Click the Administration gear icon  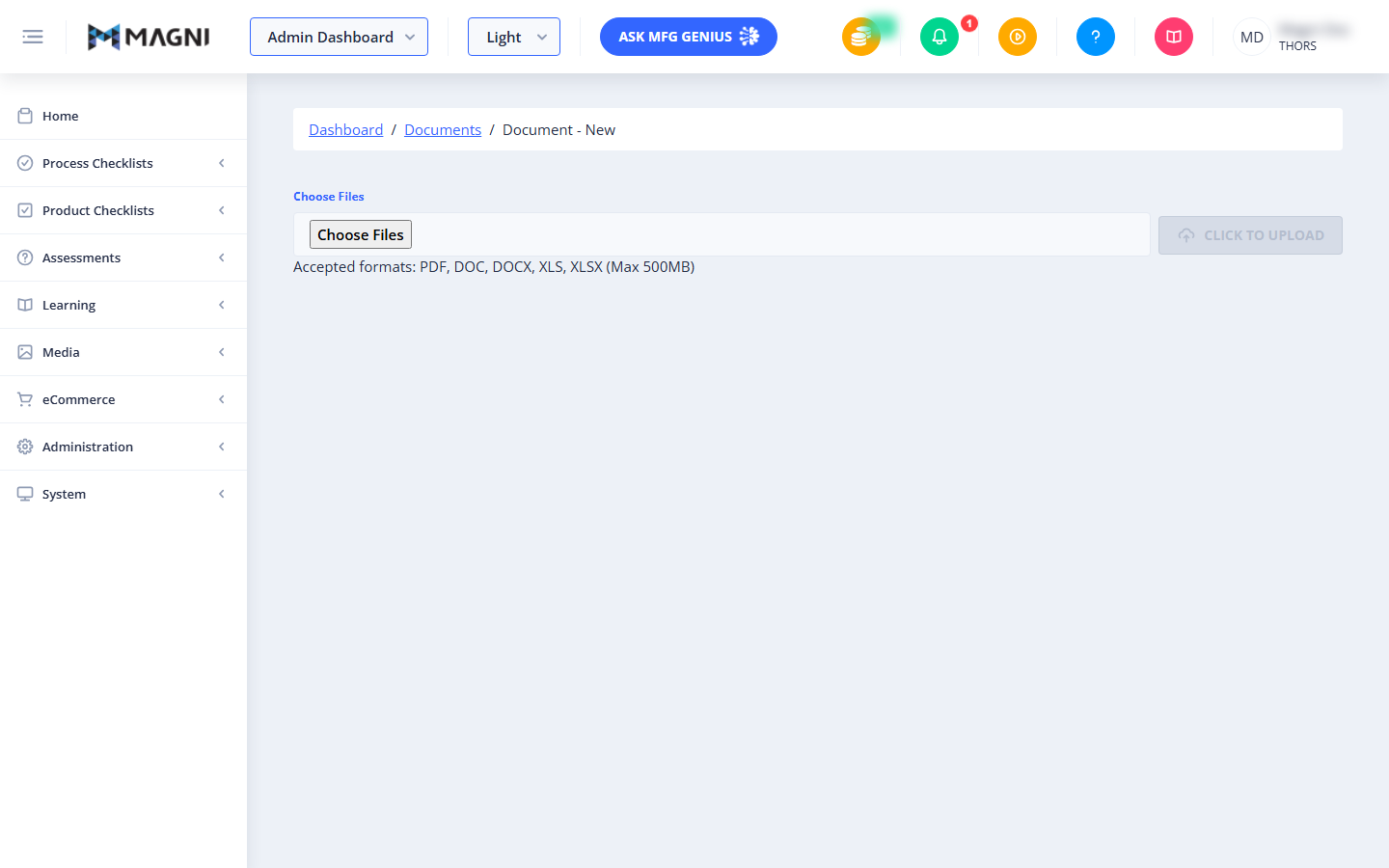25,447
